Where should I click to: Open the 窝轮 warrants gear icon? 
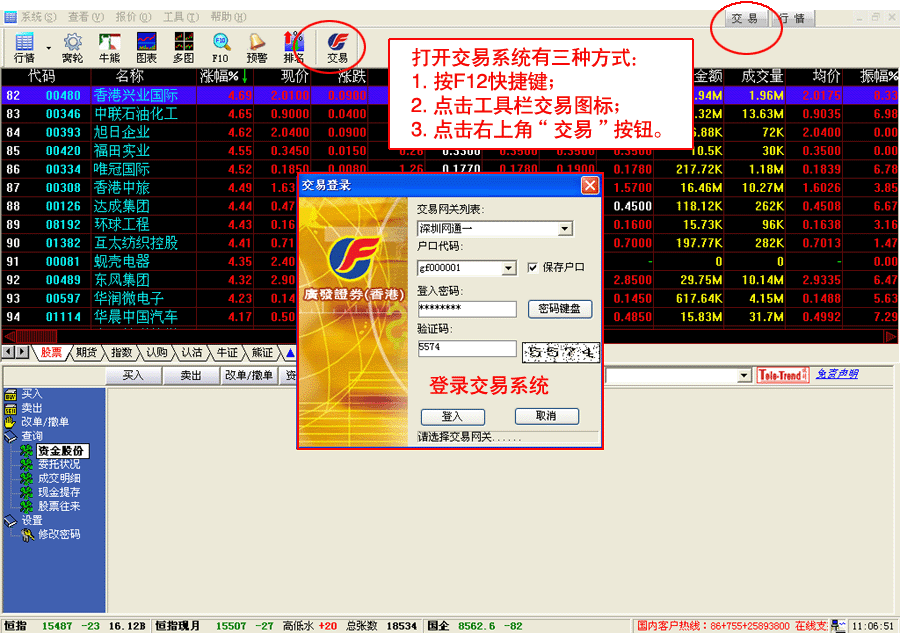72,46
